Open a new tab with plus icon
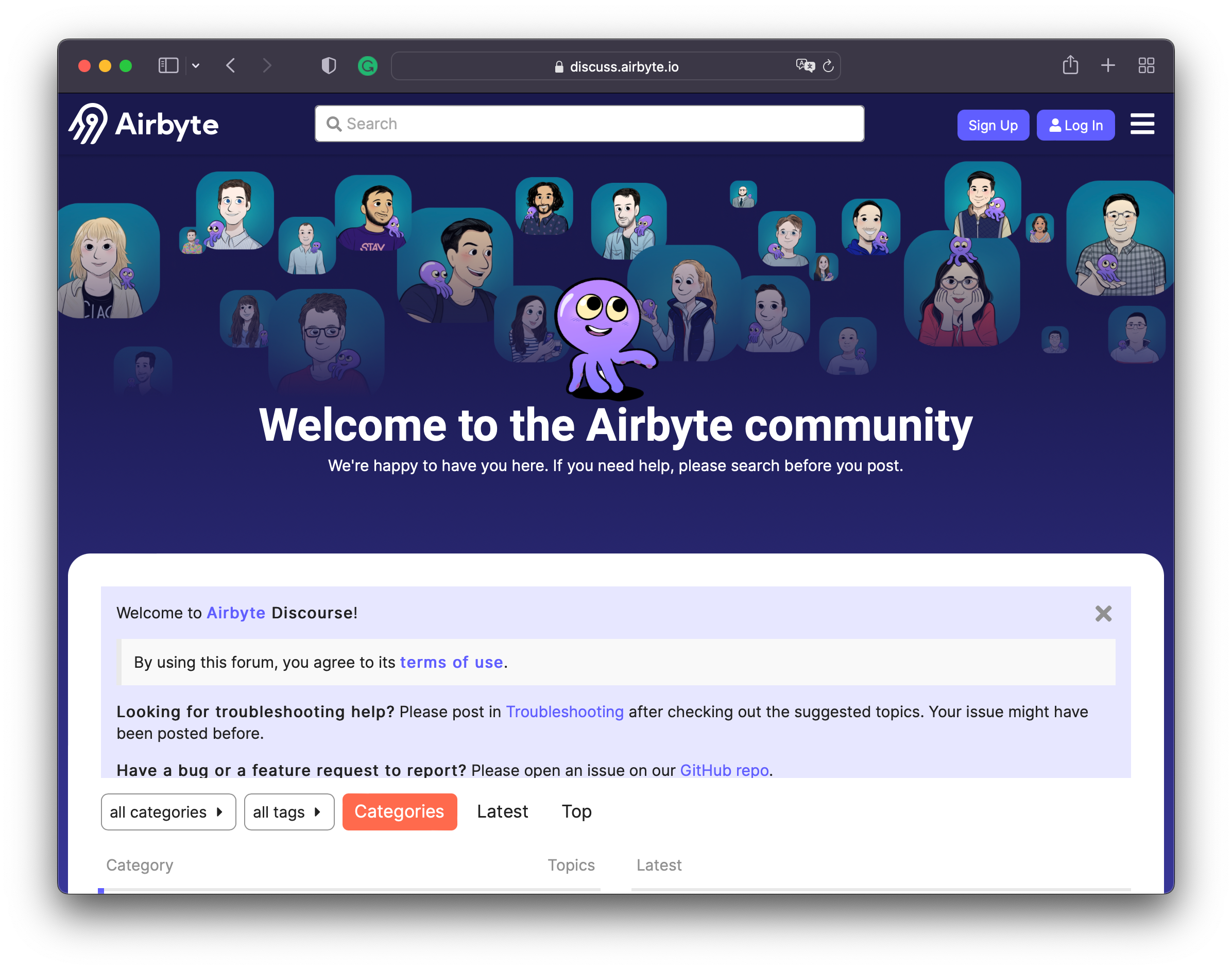1232x970 pixels. (1107, 66)
